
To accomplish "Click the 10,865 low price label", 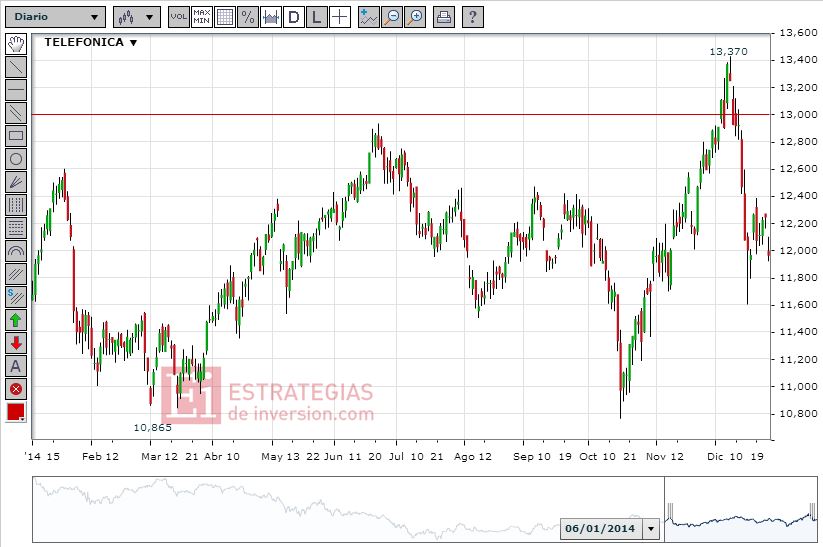I will coord(152,427).
